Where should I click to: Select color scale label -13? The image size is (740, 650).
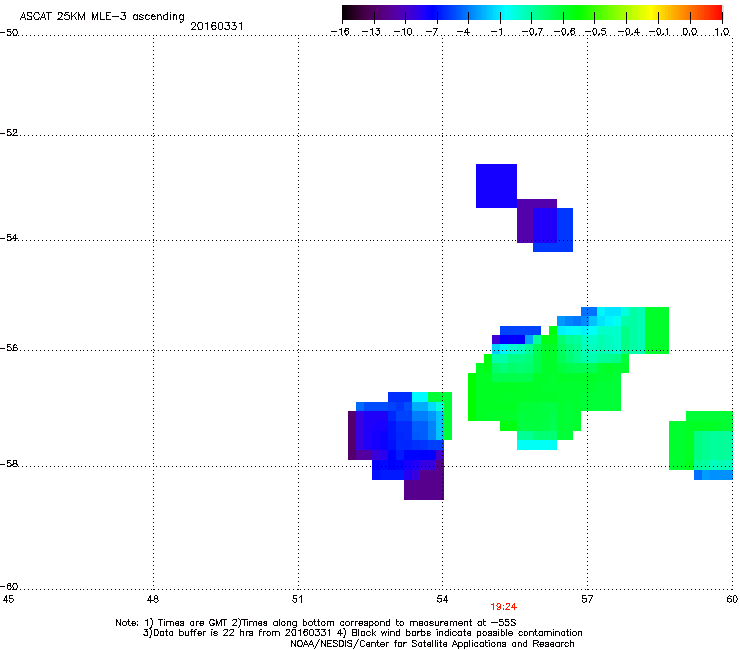point(371,32)
